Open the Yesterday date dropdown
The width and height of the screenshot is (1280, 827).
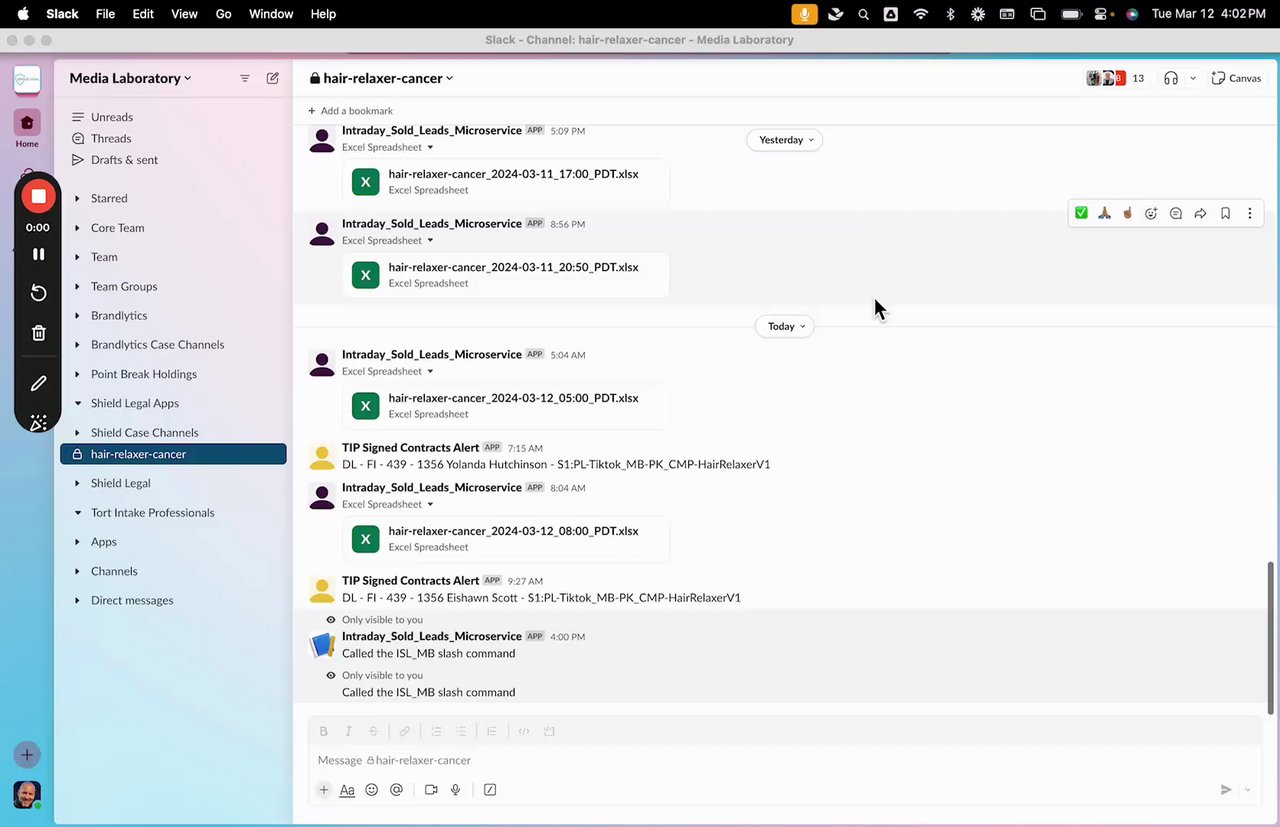coord(785,140)
